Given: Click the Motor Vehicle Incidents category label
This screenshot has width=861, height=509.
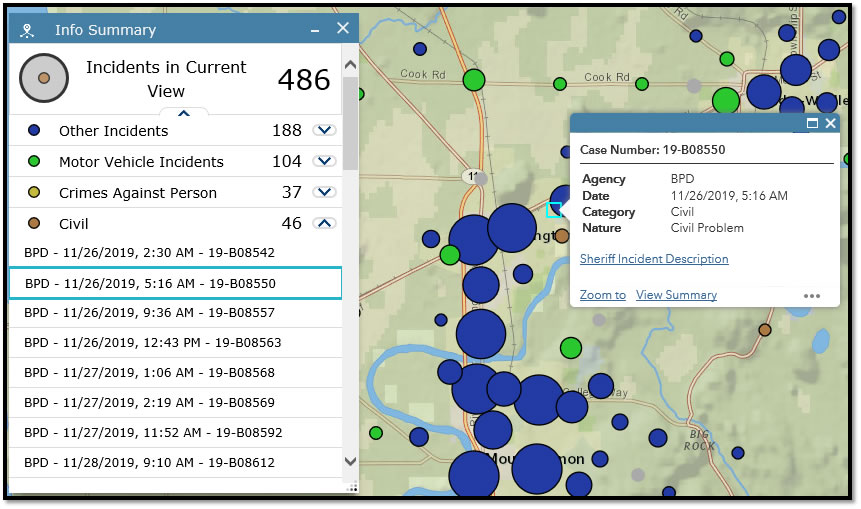Looking at the screenshot, I should [x=141, y=162].
